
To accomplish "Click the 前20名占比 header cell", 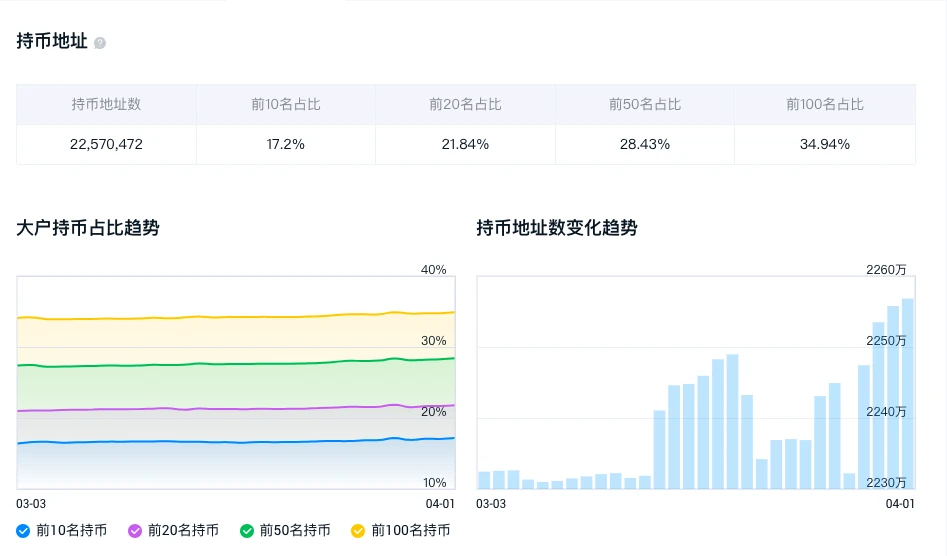I will (x=465, y=104).
